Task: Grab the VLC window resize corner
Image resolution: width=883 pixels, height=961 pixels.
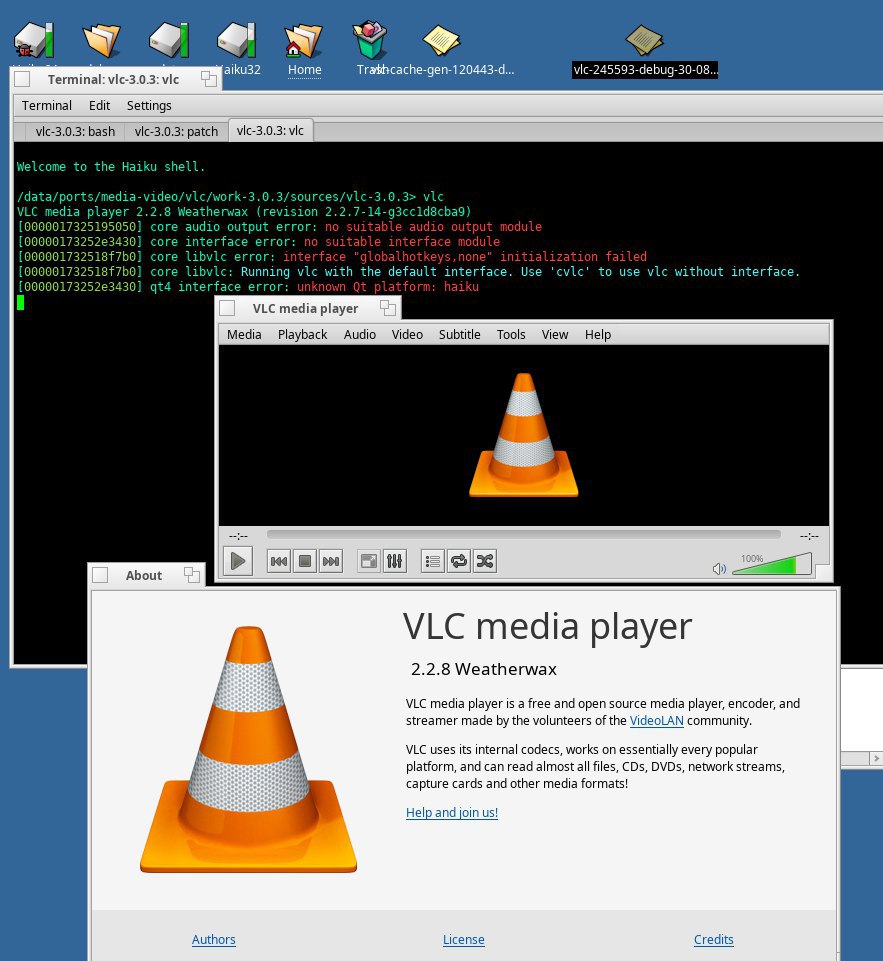Action: coord(824,572)
